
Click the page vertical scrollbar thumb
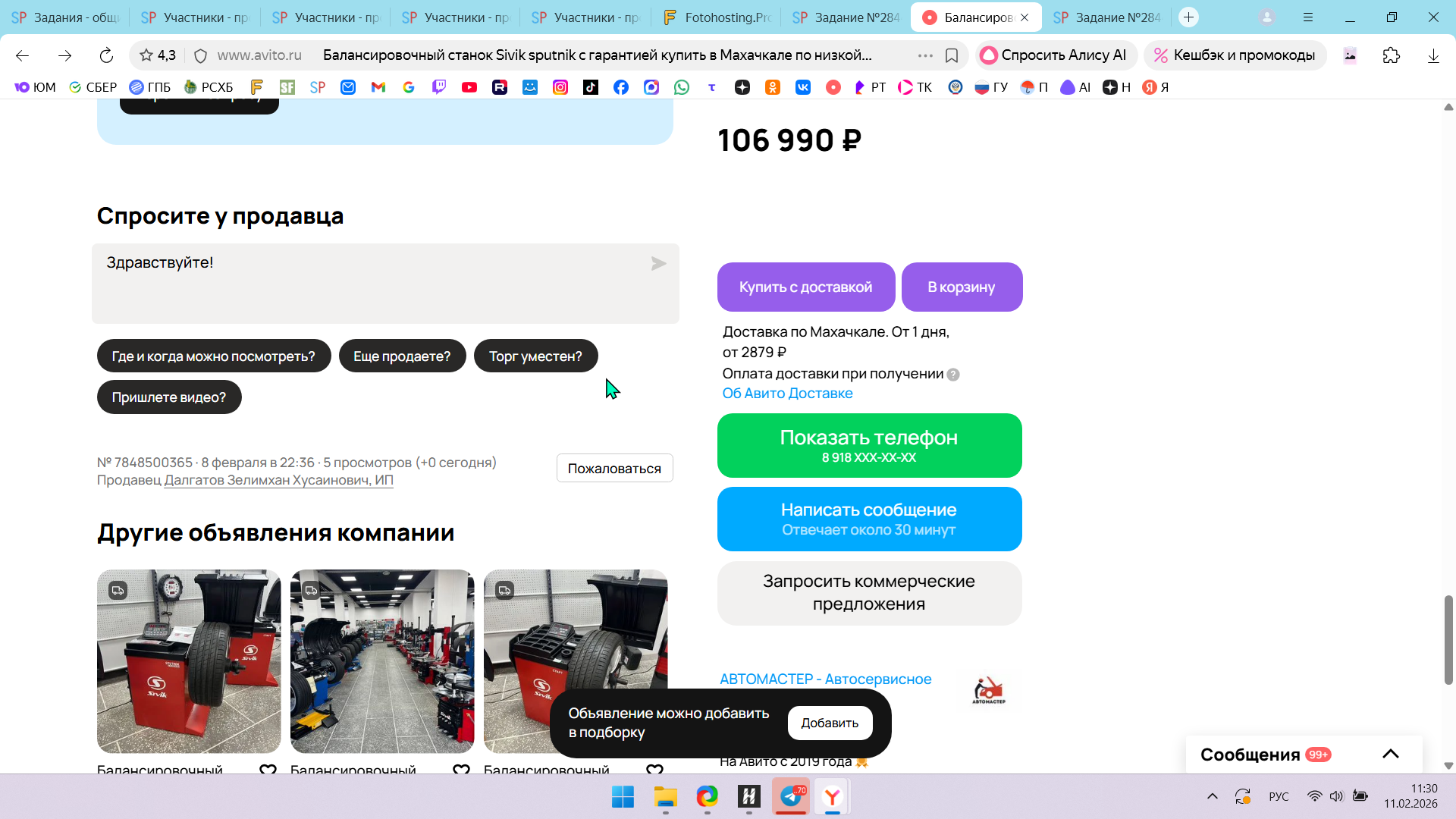pos(1448,639)
